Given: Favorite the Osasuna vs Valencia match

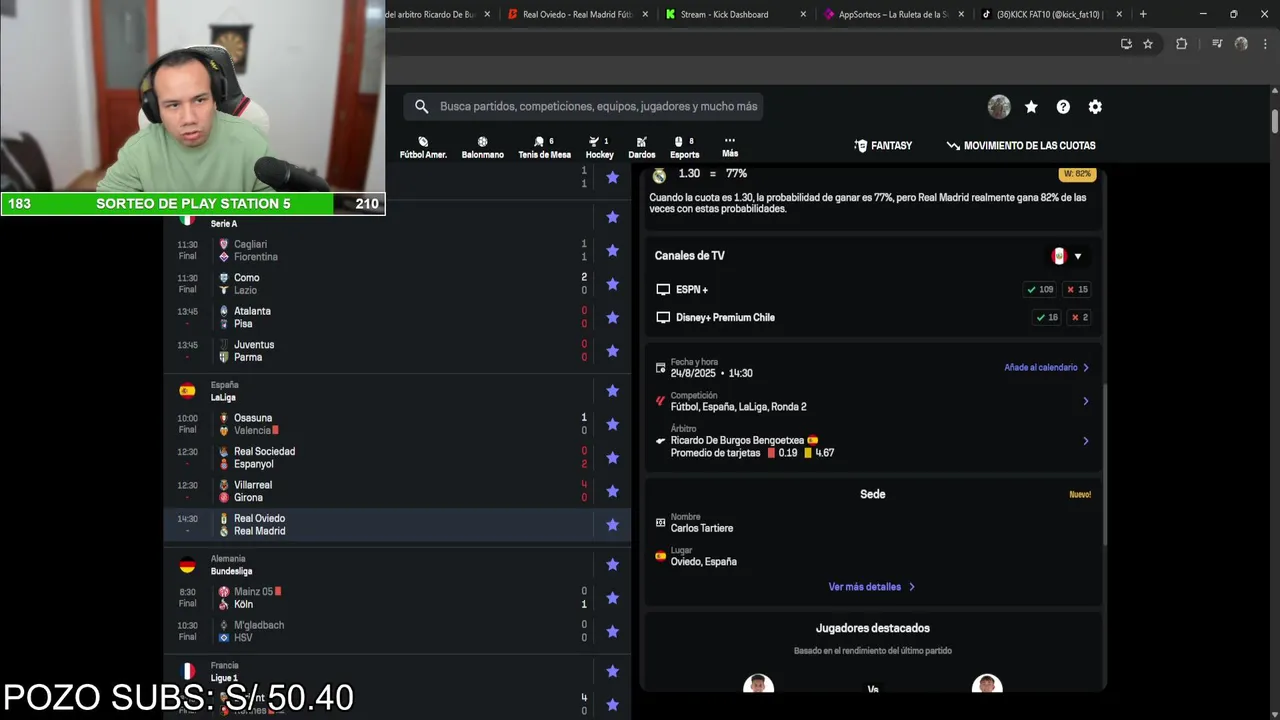Looking at the screenshot, I should click(x=612, y=424).
